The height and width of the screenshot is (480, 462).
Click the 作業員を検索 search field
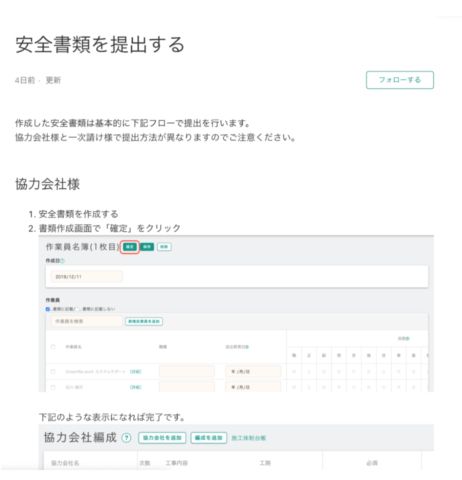[x=87, y=321]
